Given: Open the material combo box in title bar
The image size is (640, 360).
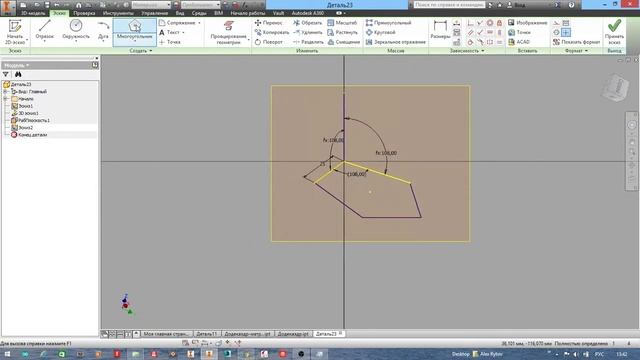Looking at the screenshot, I should tap(151, 5).
